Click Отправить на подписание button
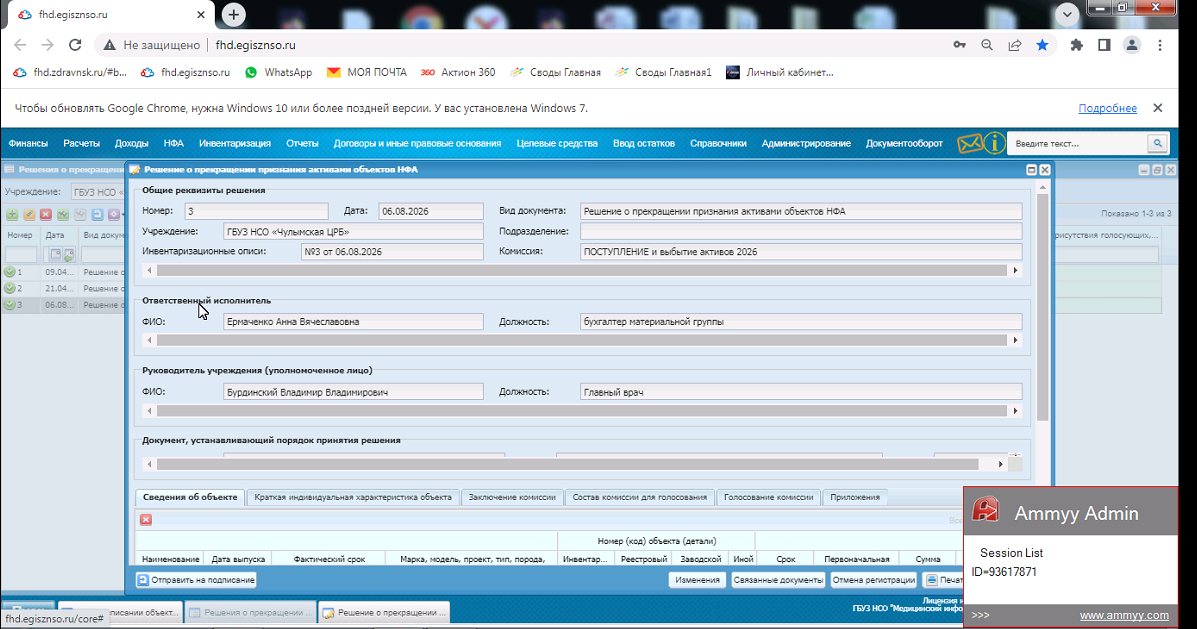The image size is (1197, 629). [196, 580]
